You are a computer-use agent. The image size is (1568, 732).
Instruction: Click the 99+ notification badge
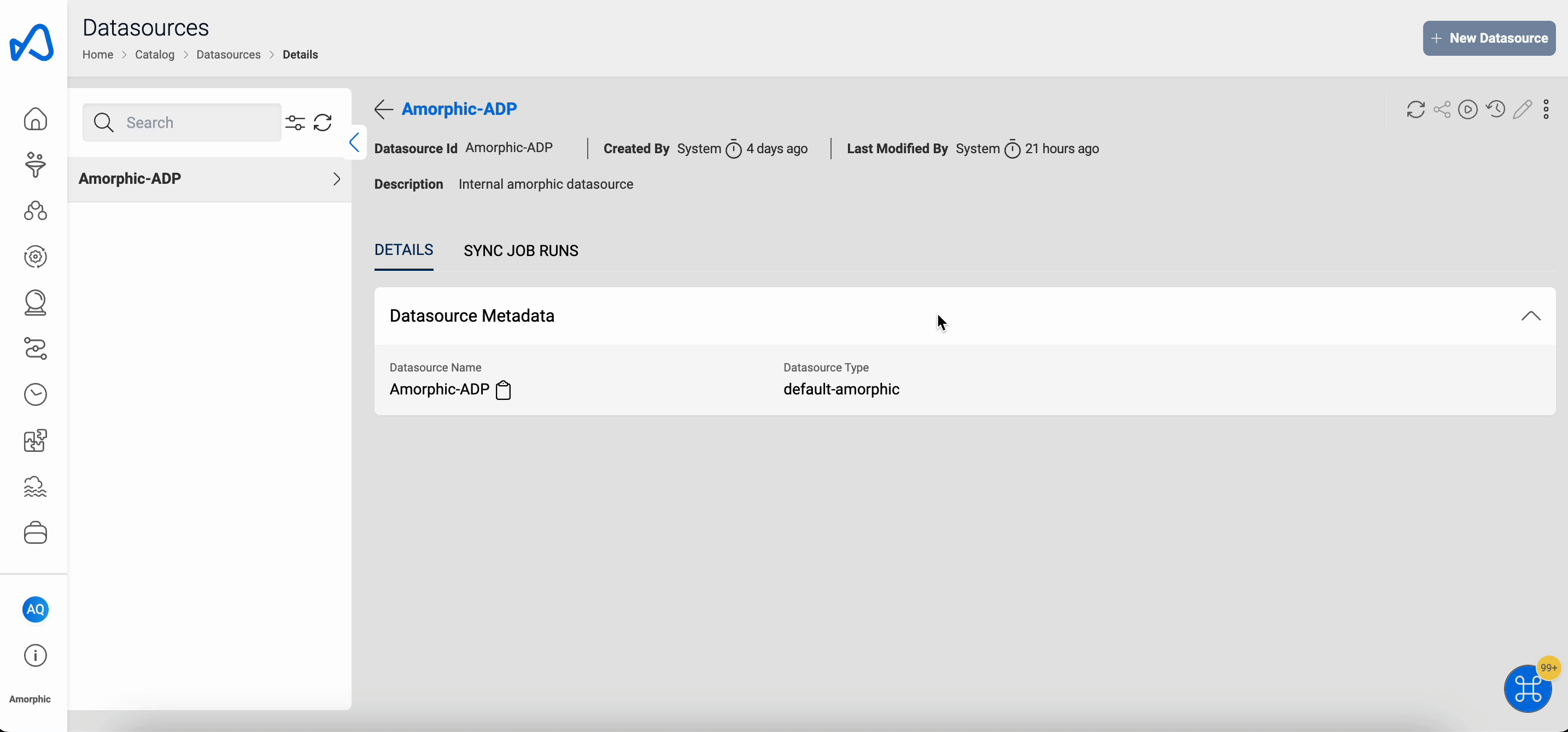click(x=1548, y=667)
